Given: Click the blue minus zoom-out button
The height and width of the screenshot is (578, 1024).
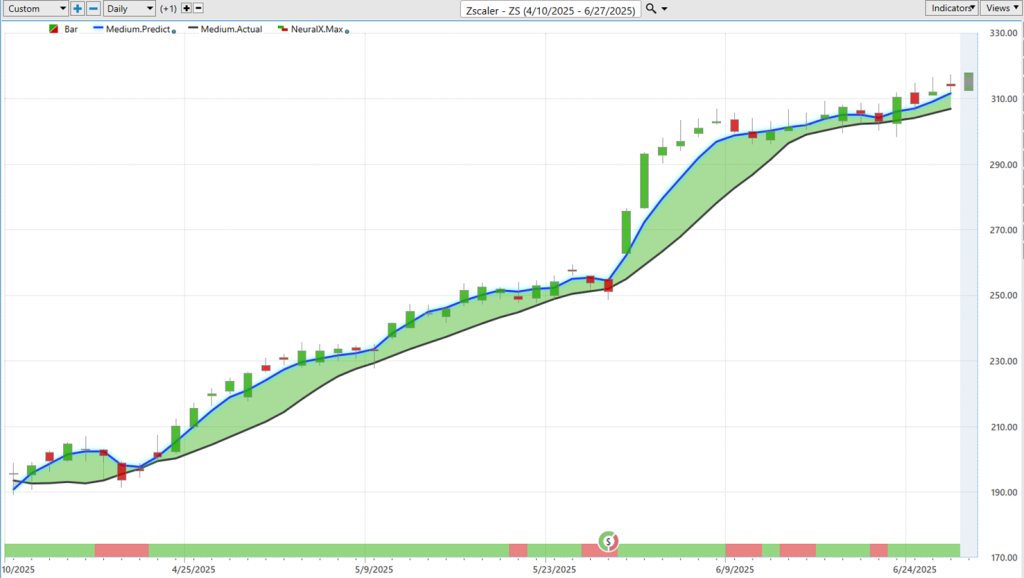Looking at the screenshot, I should 93,8.
